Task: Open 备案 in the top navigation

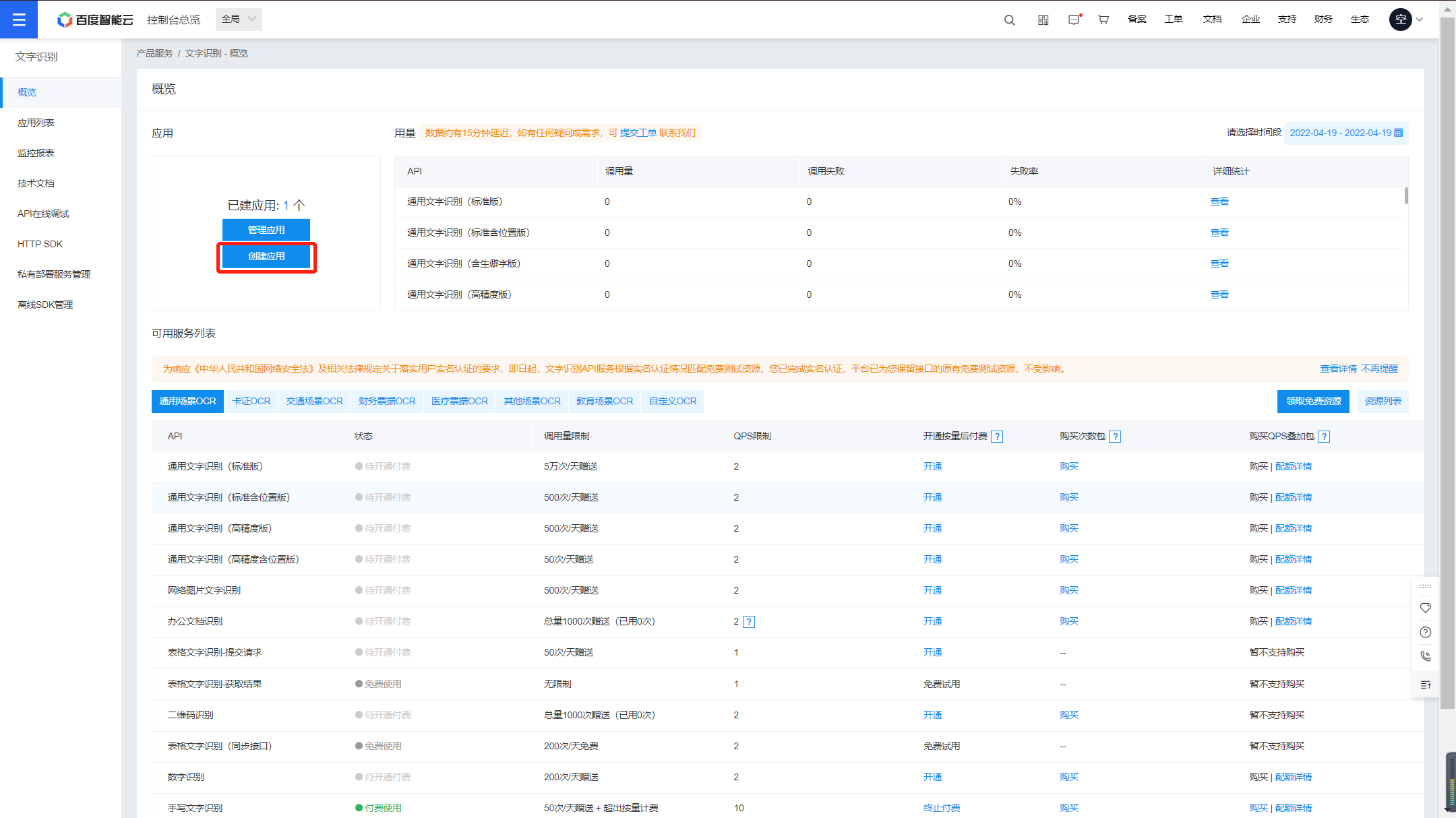Action: click(x=1136, y=19)
